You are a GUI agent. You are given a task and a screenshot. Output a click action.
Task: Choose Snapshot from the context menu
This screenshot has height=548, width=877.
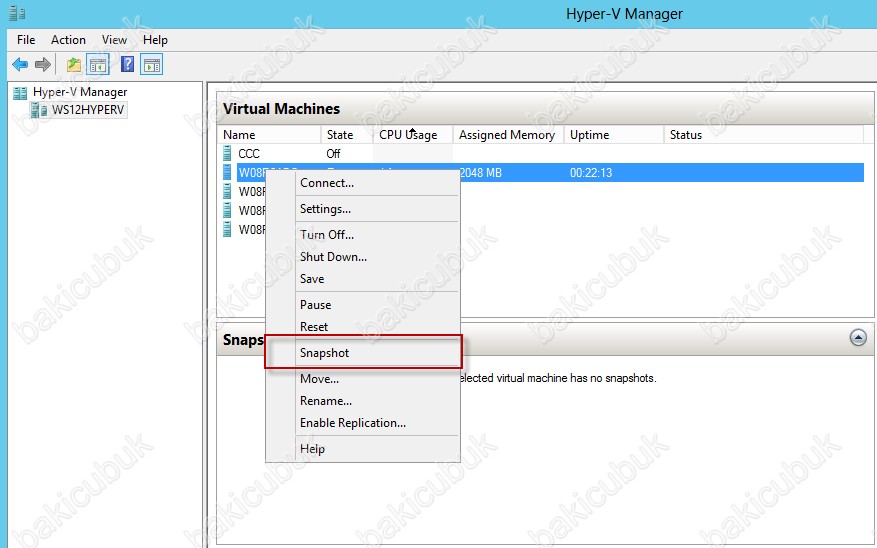tap(362, 352)
